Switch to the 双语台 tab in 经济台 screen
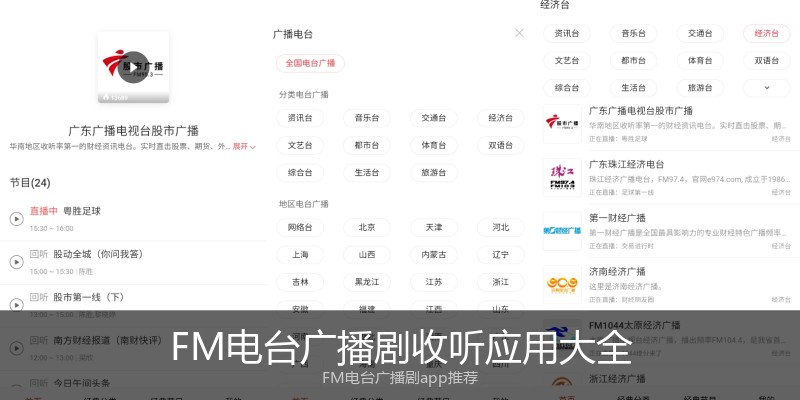 [767, 61]
